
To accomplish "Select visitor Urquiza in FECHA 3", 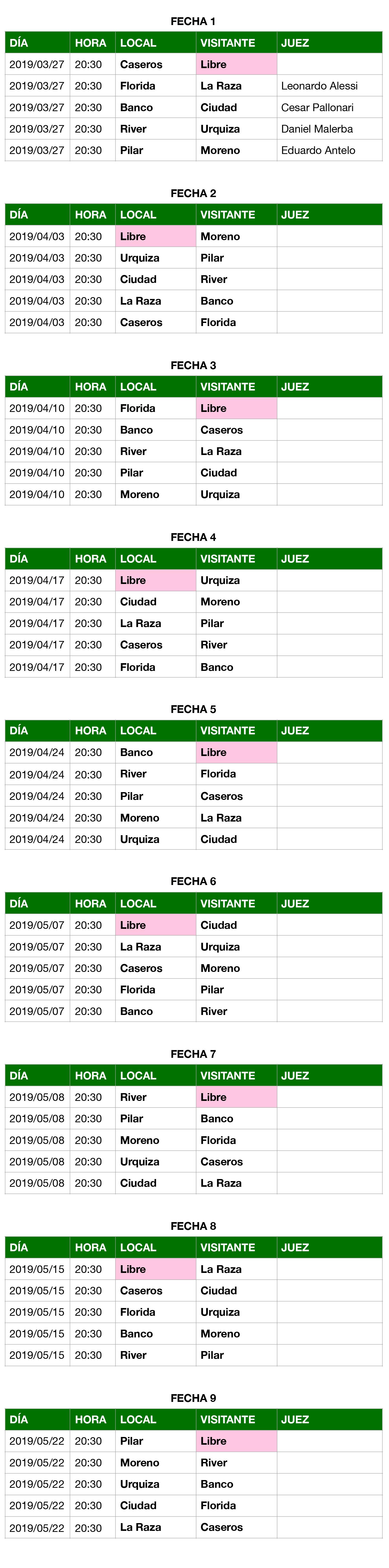I will pyautogui.click(x=220, y=494).
